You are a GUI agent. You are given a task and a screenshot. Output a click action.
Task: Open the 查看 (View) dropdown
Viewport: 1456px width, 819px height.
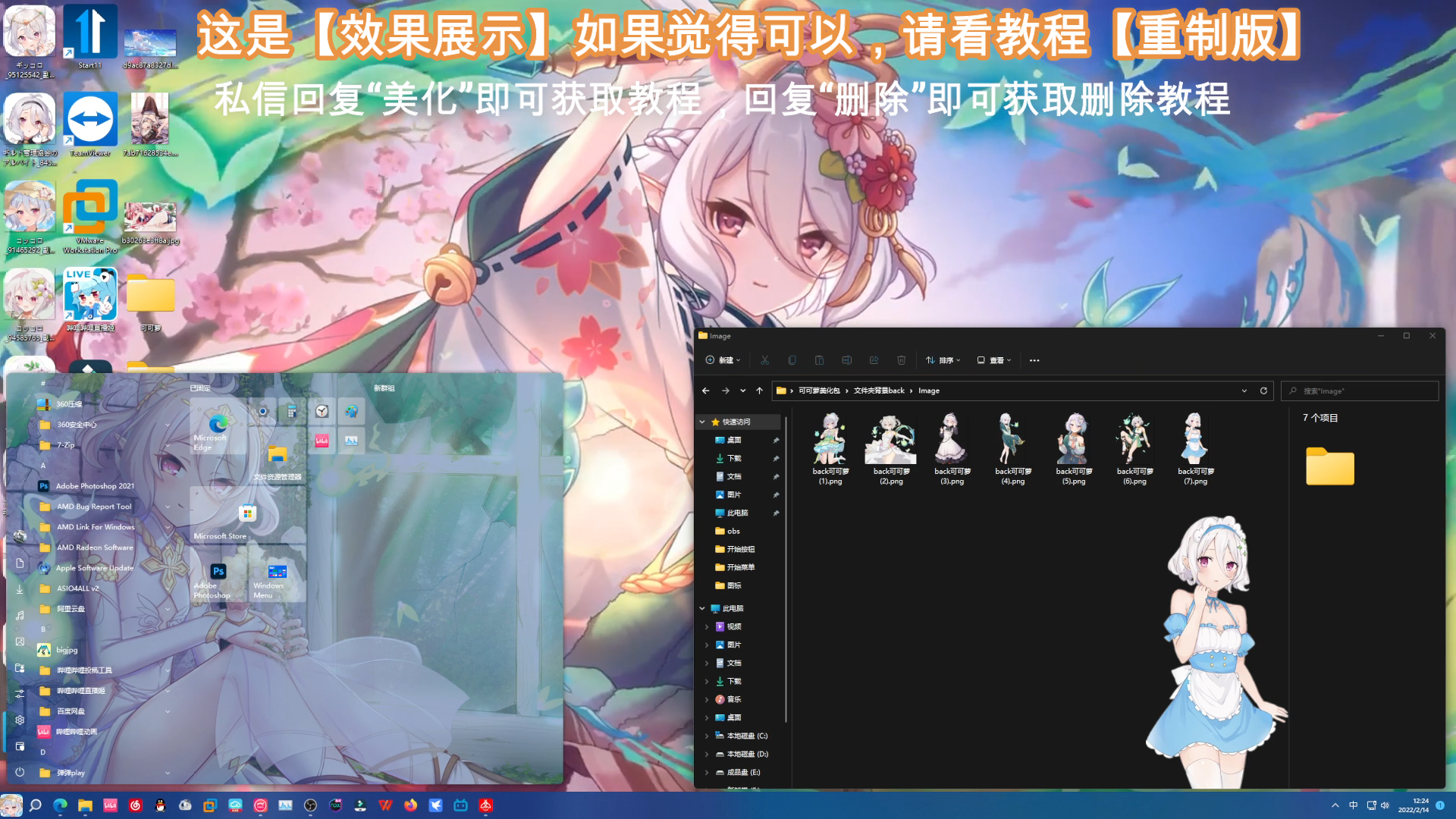(994, 360)
